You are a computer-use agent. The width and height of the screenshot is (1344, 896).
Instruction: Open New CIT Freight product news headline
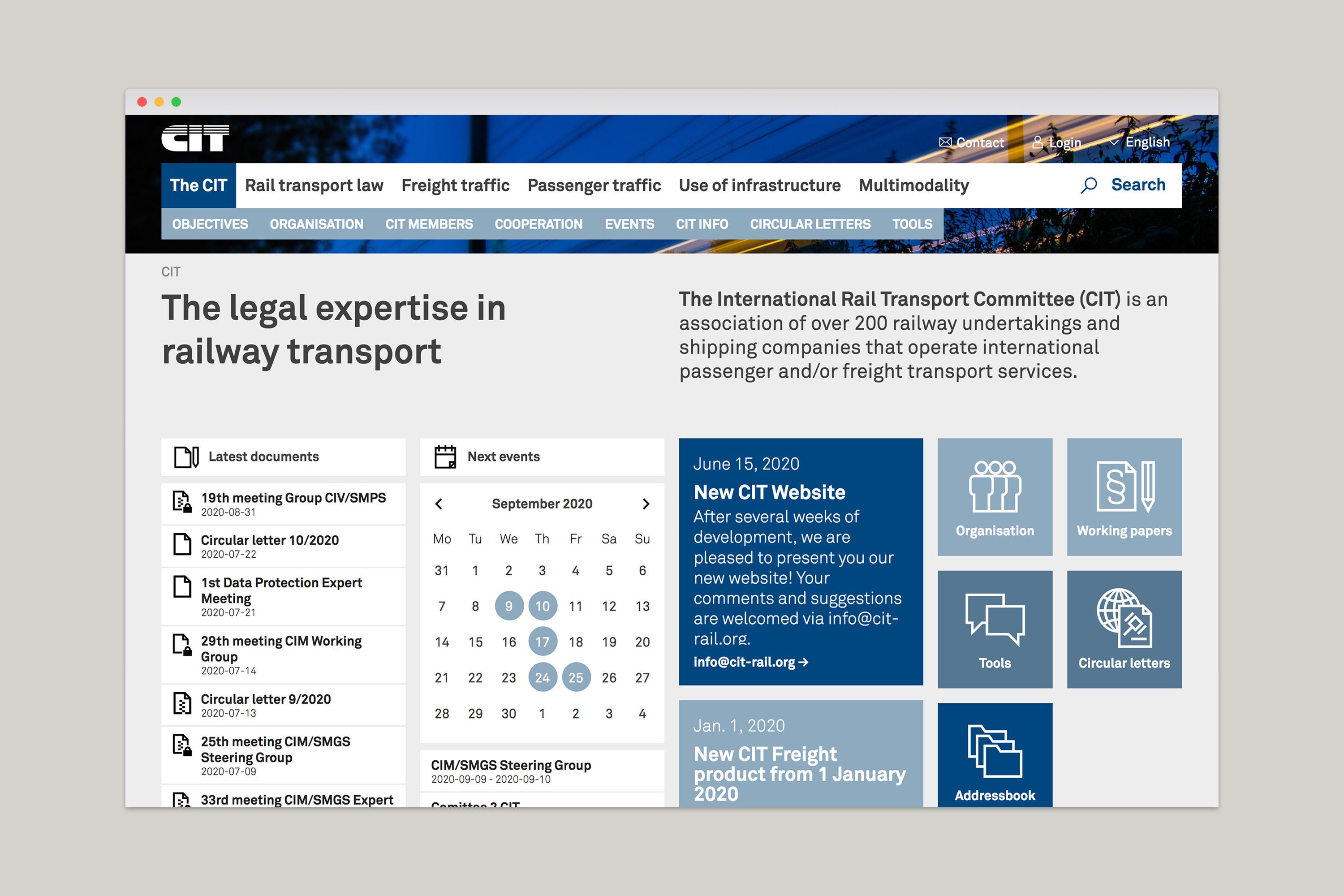coord(799,774)
